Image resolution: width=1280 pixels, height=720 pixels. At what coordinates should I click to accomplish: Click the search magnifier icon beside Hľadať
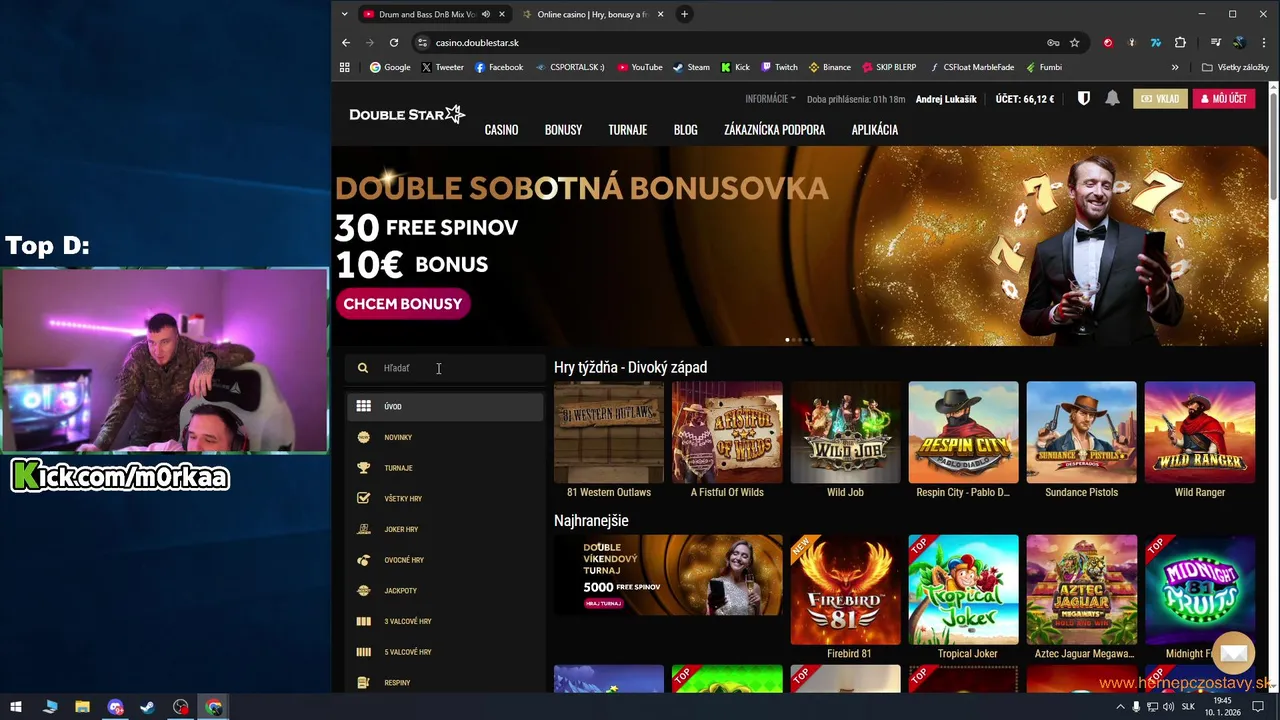[x=363, y=368]
